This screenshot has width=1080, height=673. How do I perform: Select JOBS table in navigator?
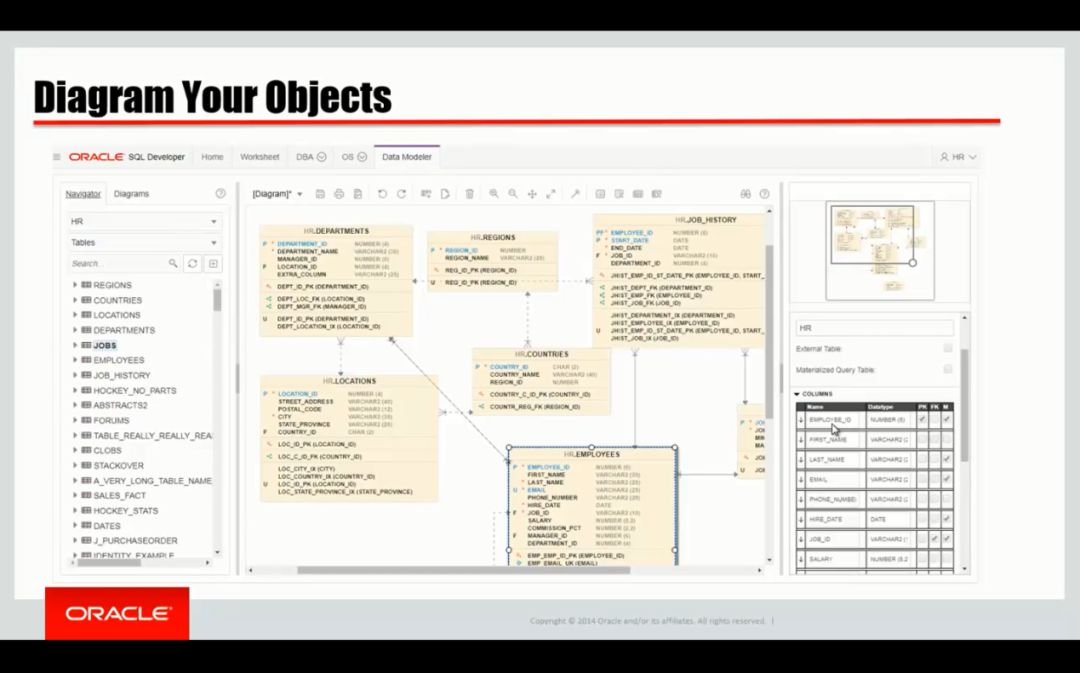[x=105, y=345]
